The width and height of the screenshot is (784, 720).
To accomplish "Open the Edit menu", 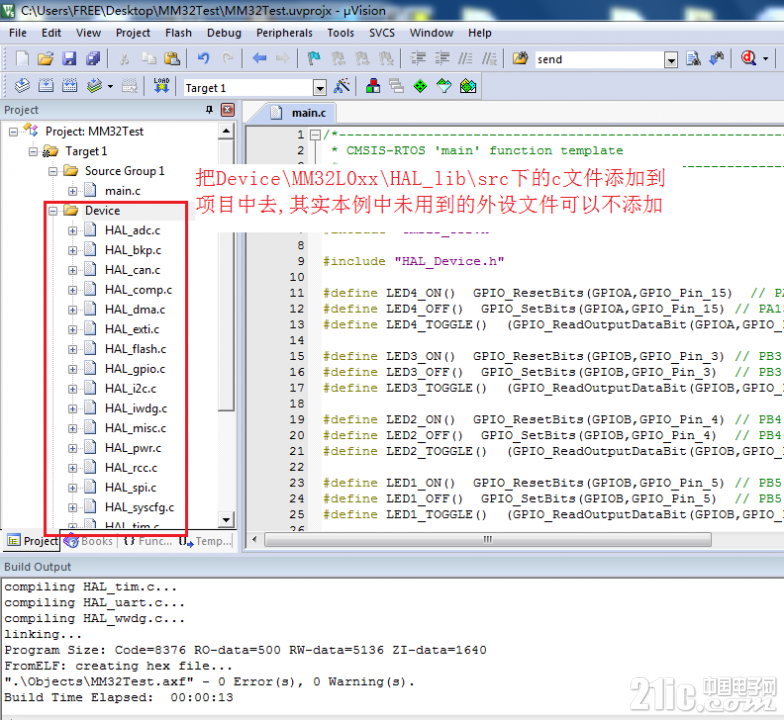I will coord(51,33).
